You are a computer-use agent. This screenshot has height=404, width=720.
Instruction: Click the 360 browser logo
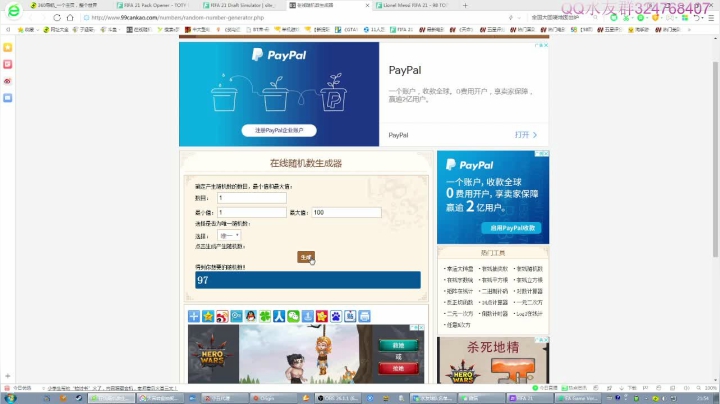(x=14, y=10)
